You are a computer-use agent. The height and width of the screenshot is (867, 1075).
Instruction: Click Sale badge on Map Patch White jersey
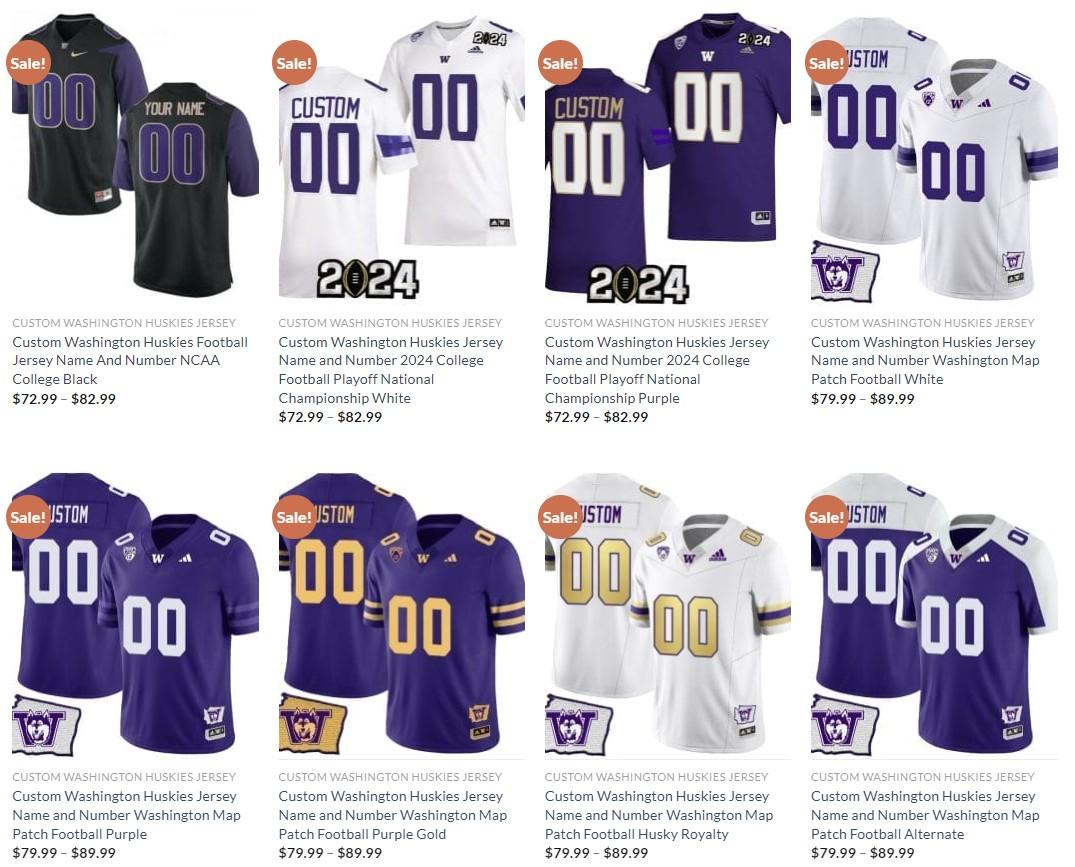coord(826,63)
